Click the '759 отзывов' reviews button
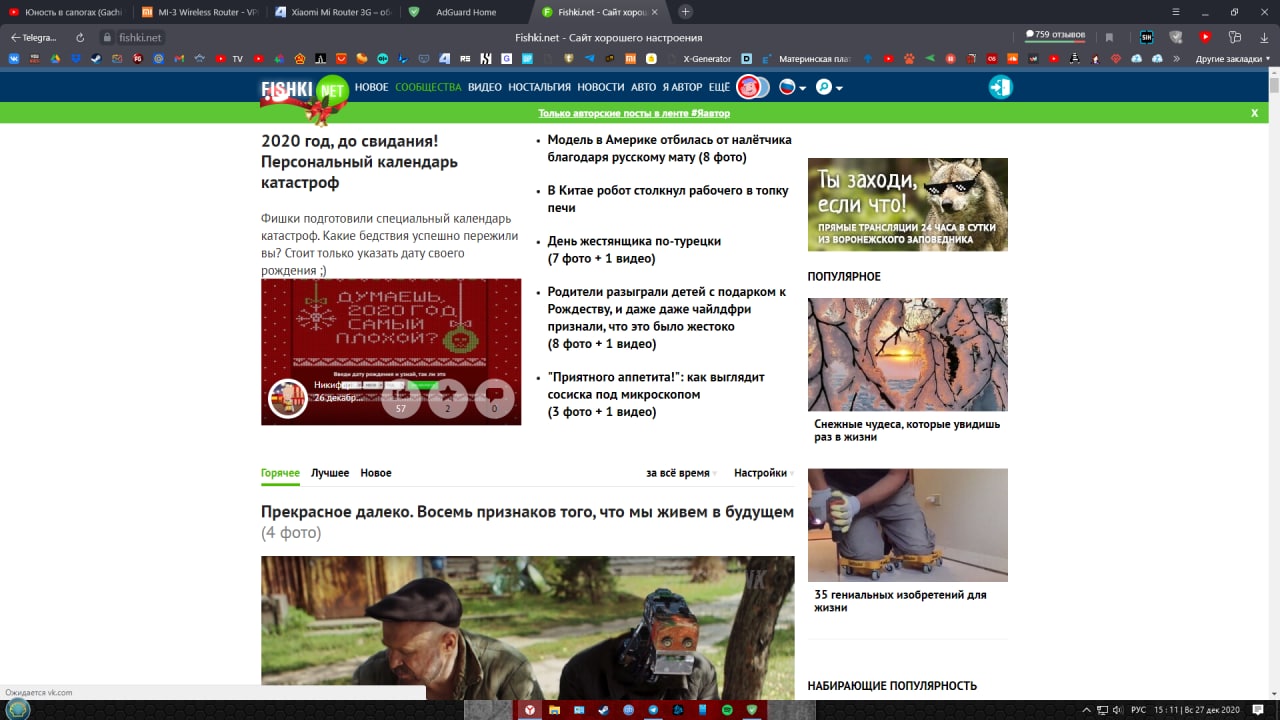Screen dimensions: 1280x720 click(x=1055, y=35)
